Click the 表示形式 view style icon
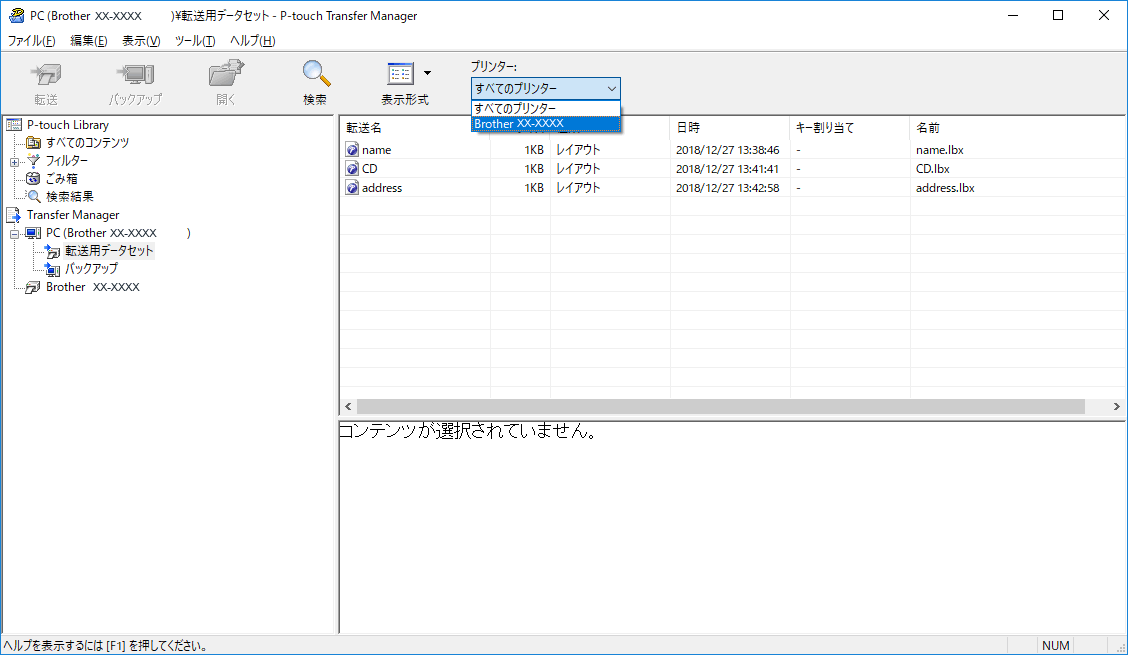Viewport: 1128px width, 655px height. pyautogui.click(x=400, y=73)
